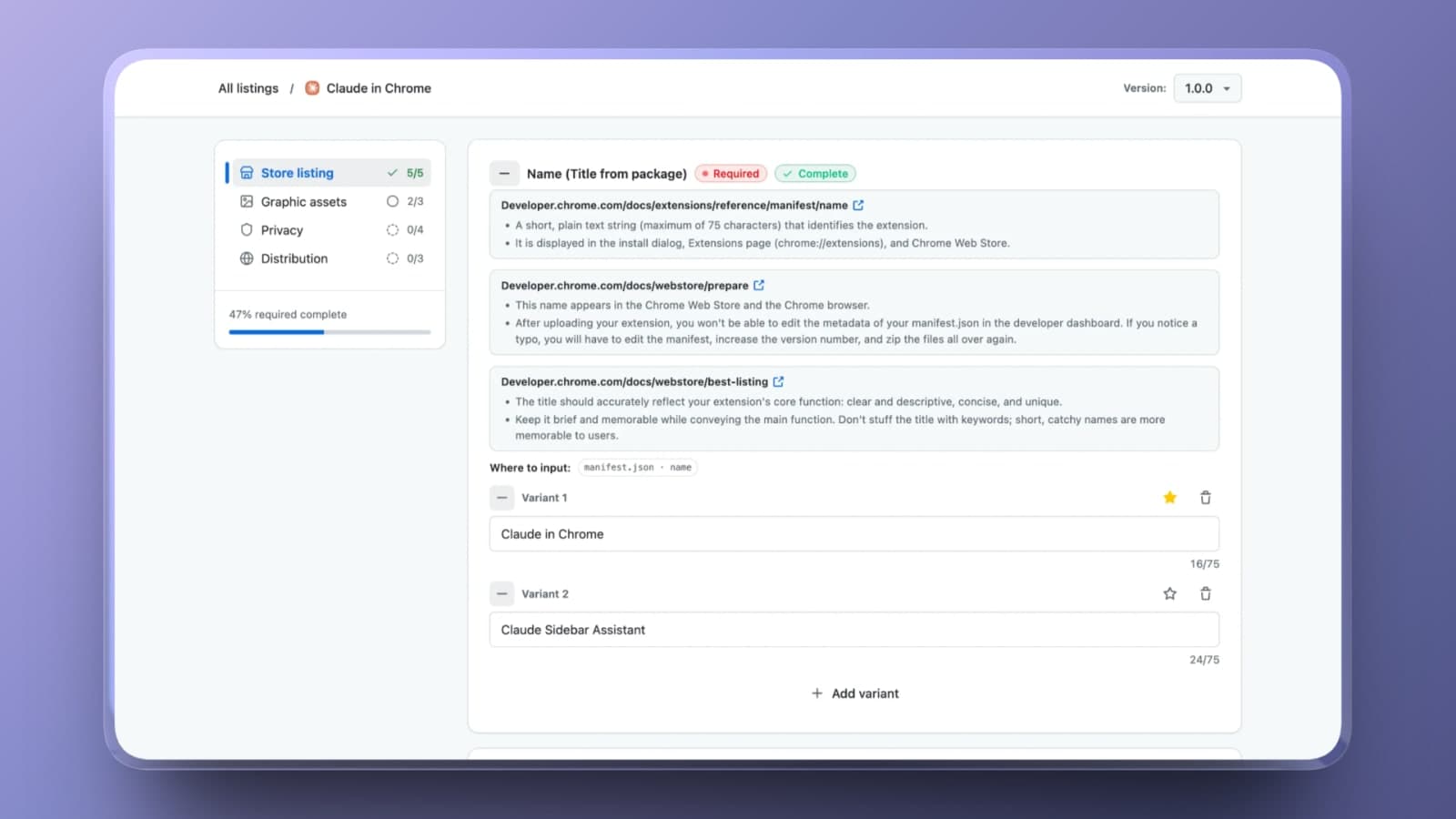Viewport: 1456px width, 819px height.
Task: Click the Where to input label
Action: click(530, 468)
